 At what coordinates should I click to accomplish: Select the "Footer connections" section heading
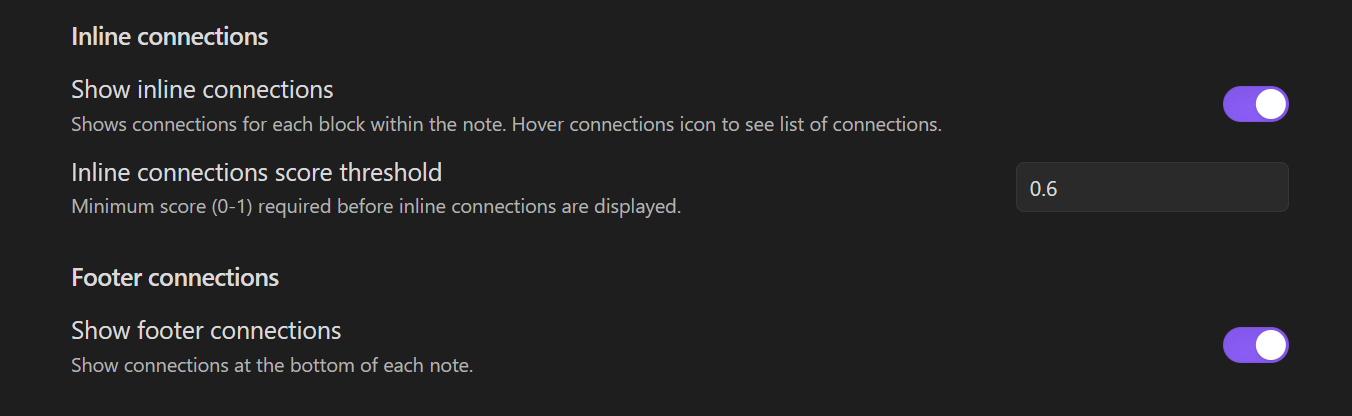(x=175, y=277)
